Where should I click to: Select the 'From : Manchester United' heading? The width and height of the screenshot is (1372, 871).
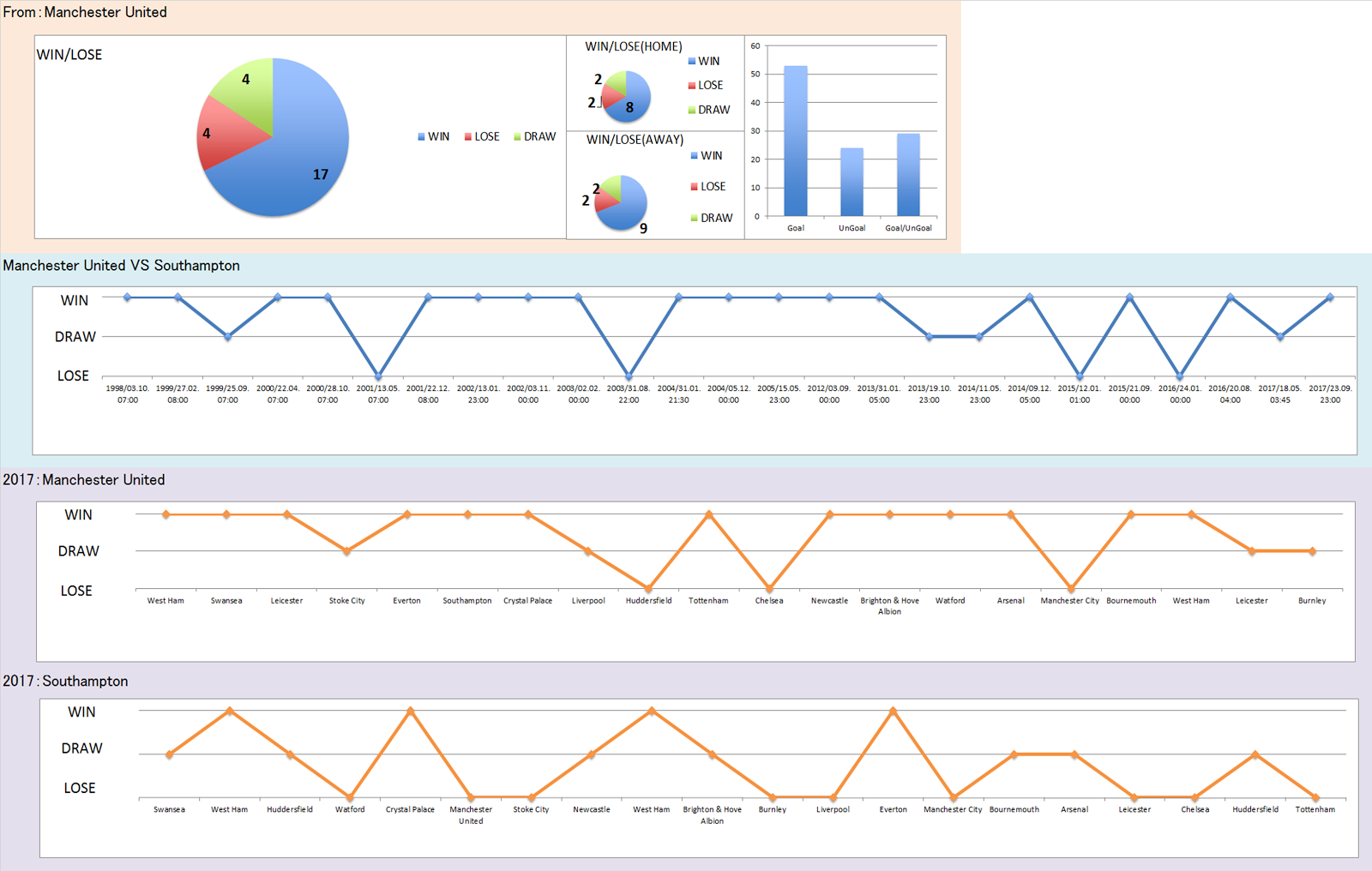(85, 12)
